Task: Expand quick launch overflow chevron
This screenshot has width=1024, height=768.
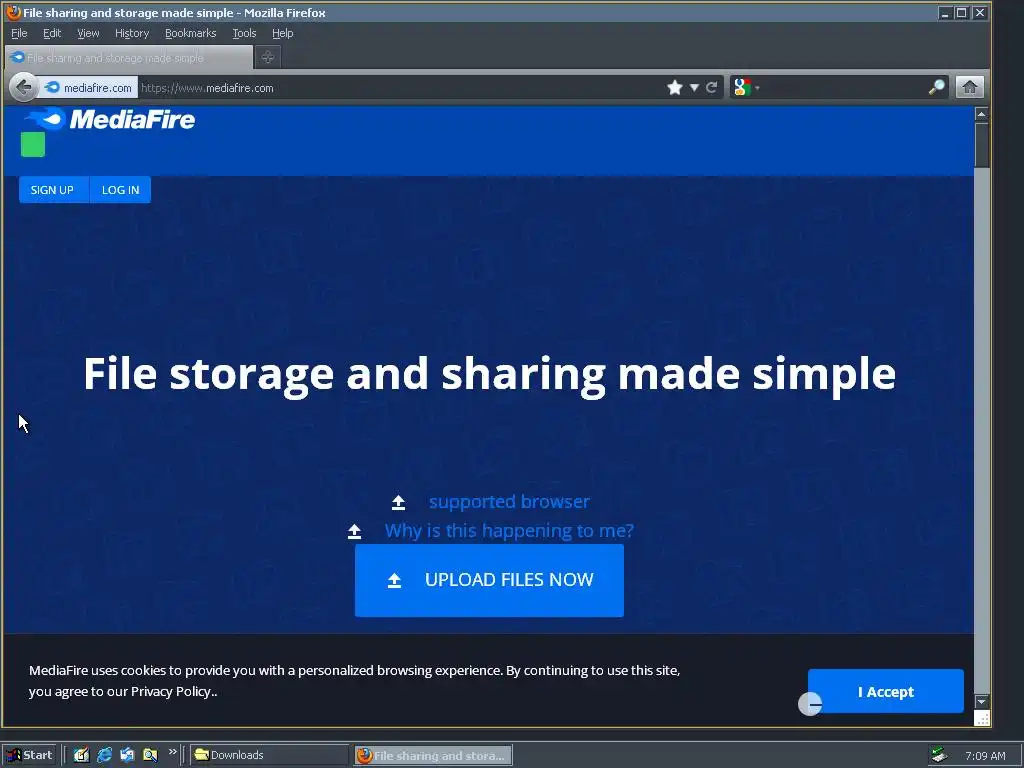Action: tap(172, 752)
